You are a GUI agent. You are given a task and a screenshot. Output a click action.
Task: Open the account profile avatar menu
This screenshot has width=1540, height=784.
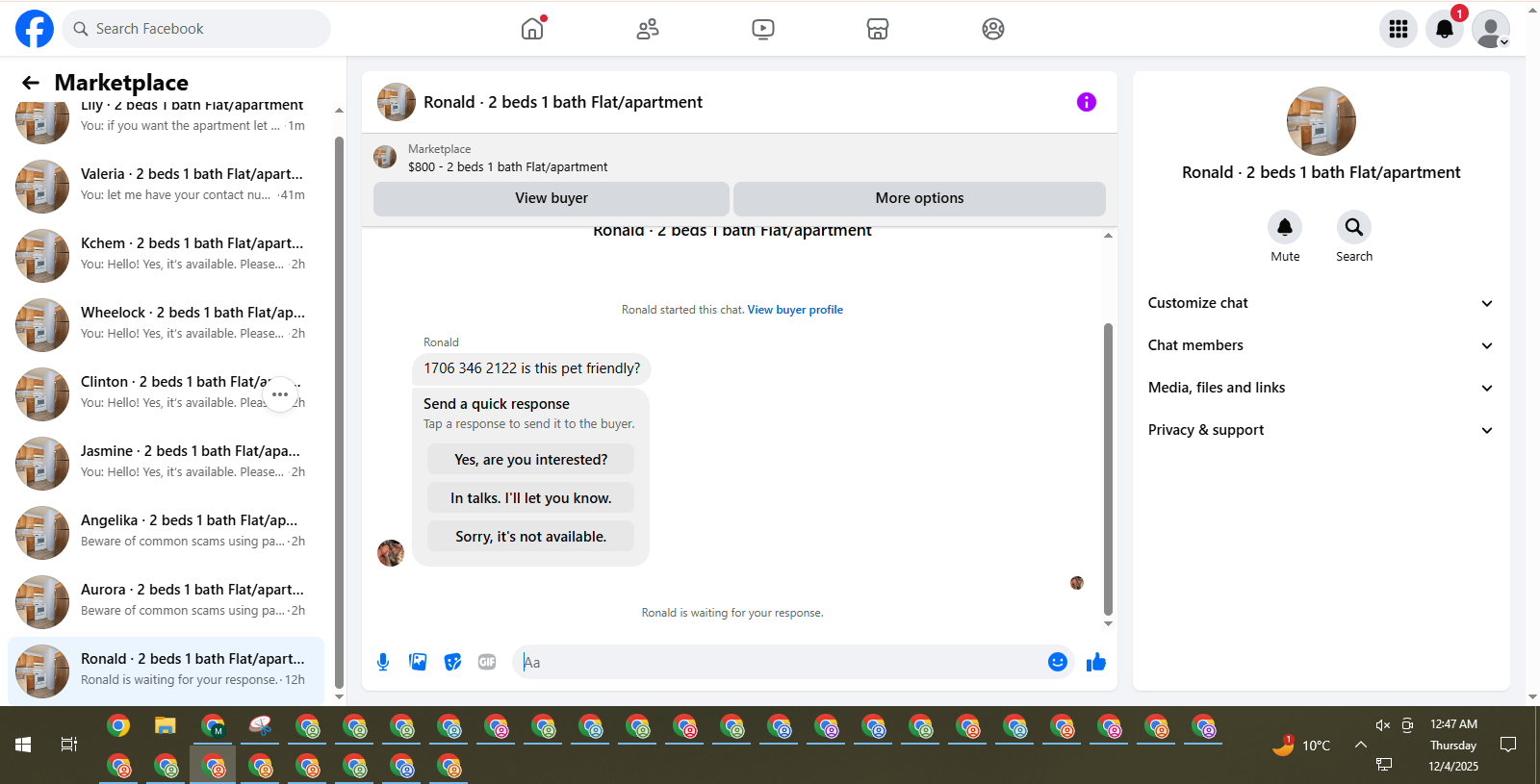(x=1491, y=29)
